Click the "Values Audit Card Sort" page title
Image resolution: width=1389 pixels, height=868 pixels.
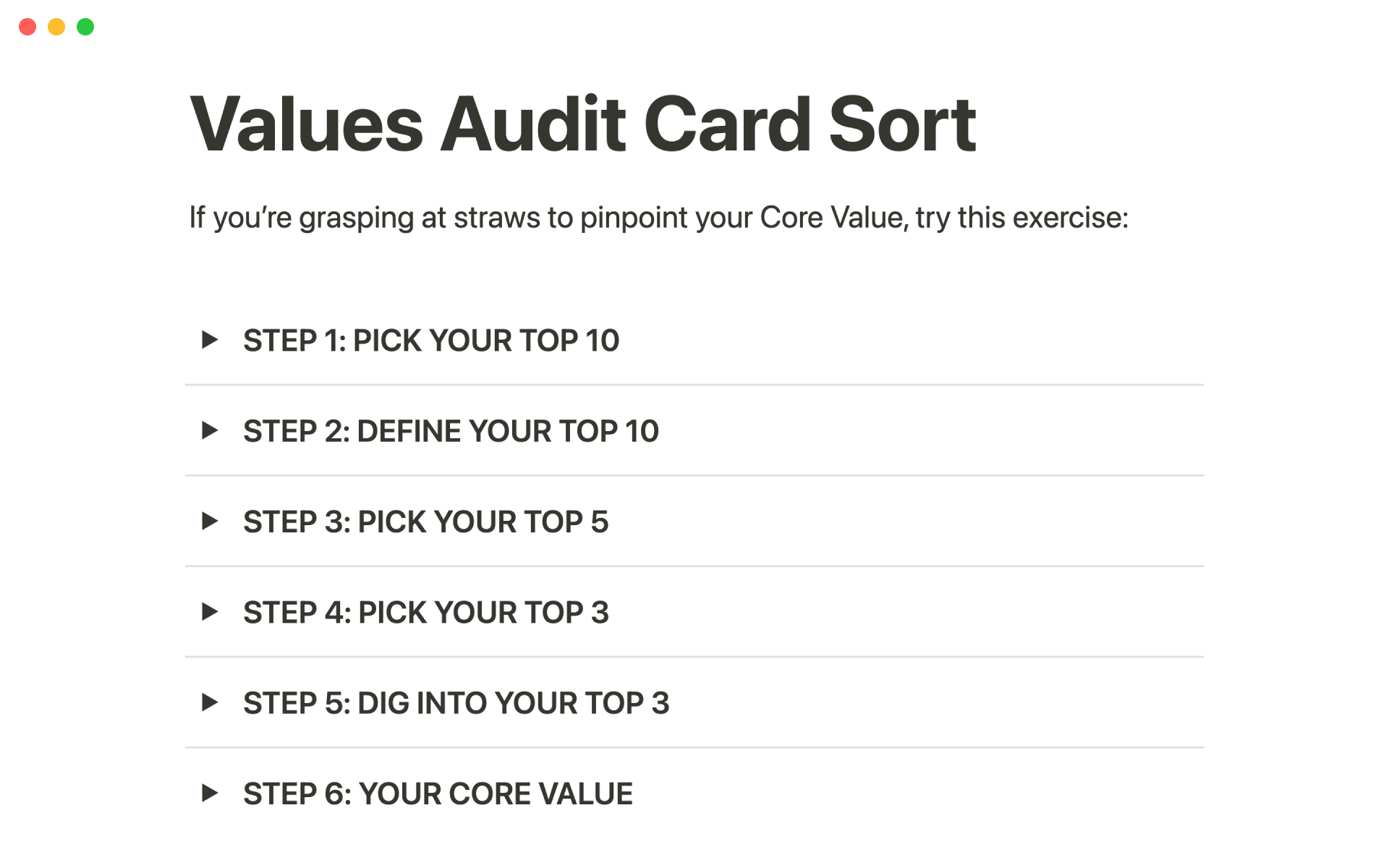582,124
